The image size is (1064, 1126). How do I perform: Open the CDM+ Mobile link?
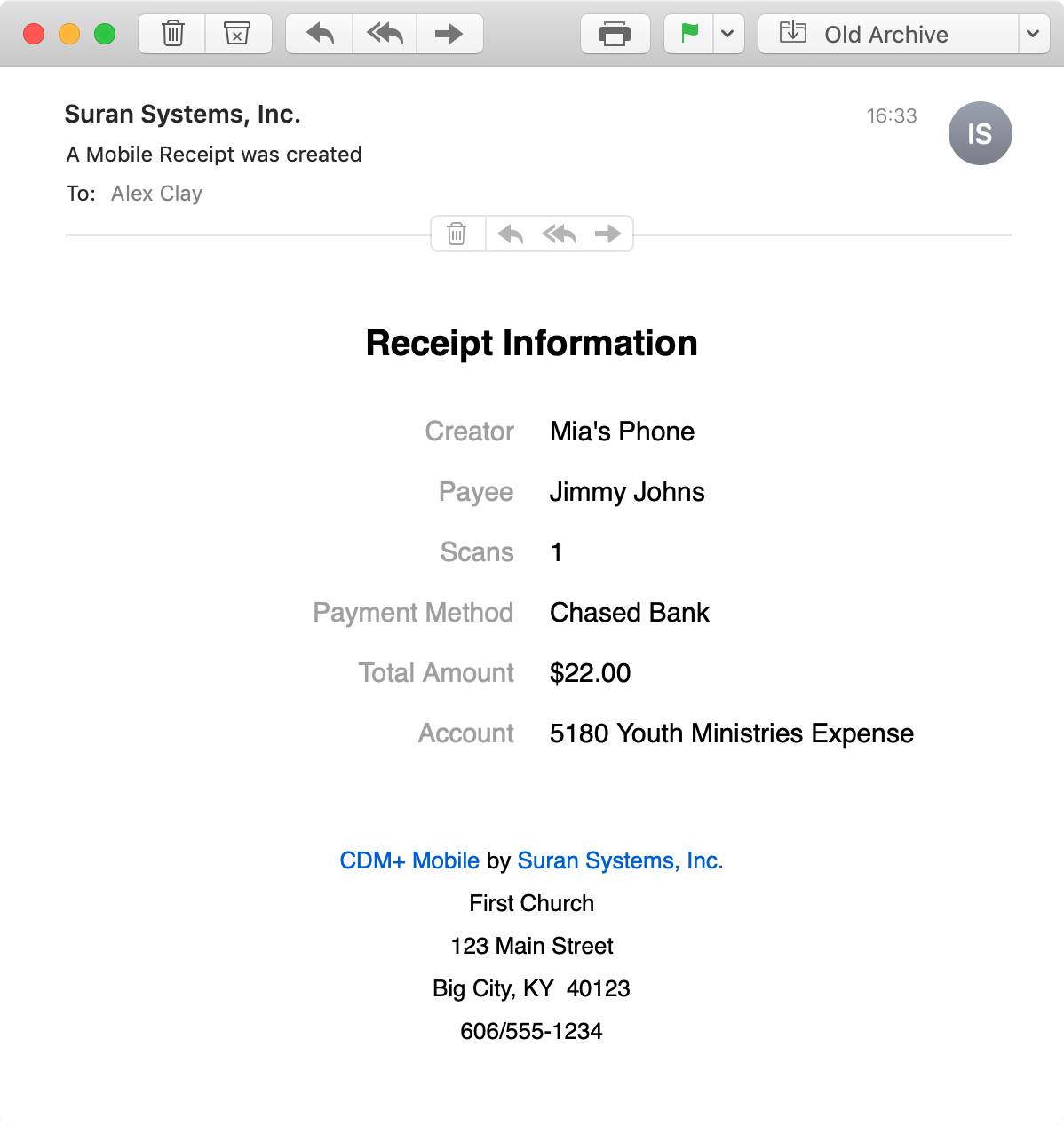tap(409, 860)
